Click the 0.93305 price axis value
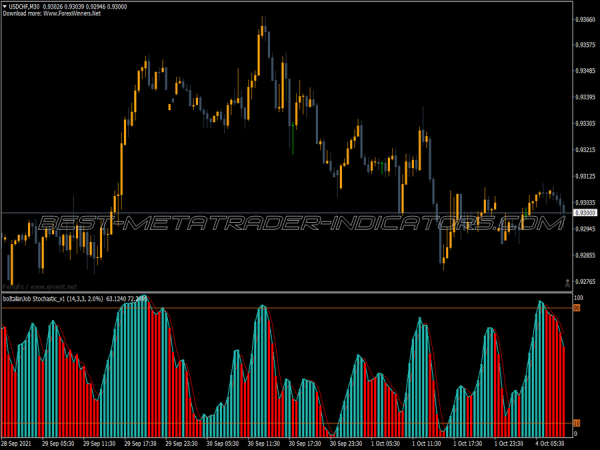Image resolution: width=600 pixels, height=450 pixels. (585, 124)
